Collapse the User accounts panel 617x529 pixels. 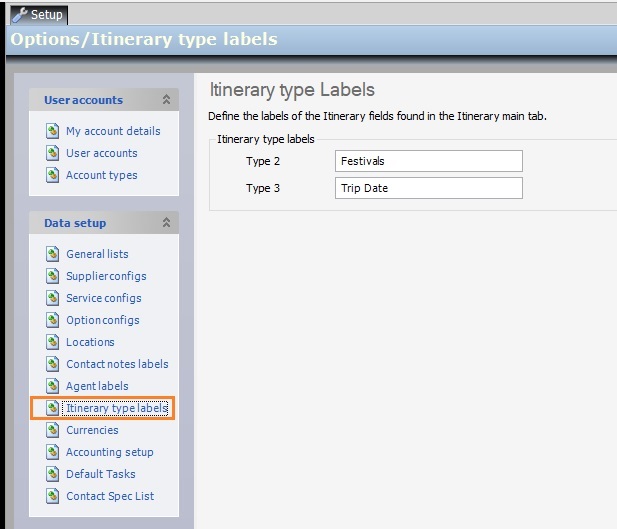166,100
